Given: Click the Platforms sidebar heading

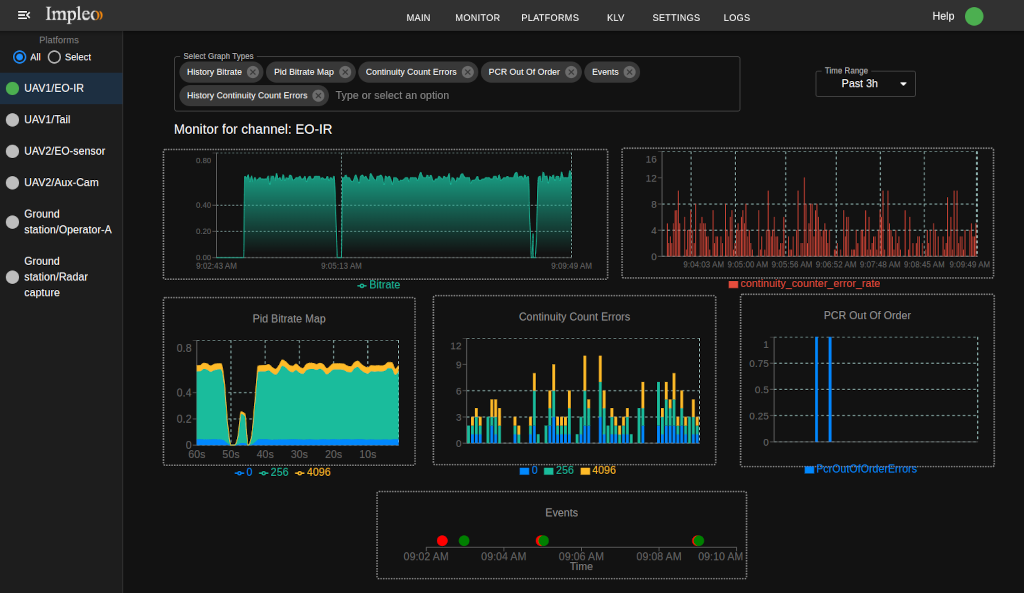Looking at the screenshot, I should [x=59, y=40].
